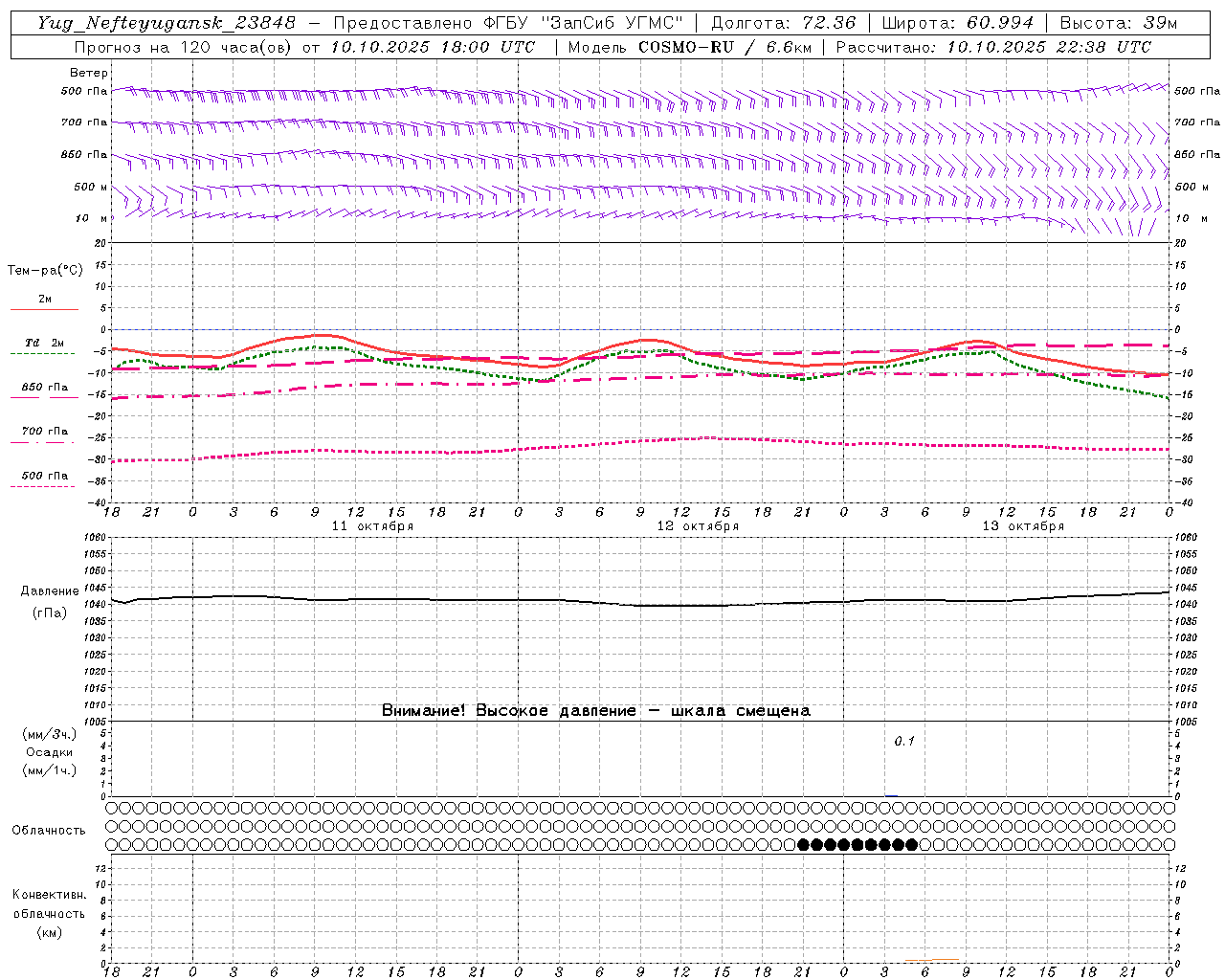The height and width of the screenshot is (980, 1225).
Task: Click the (мм/1ч.) precipitation unit label
Action: coord(50,770)
